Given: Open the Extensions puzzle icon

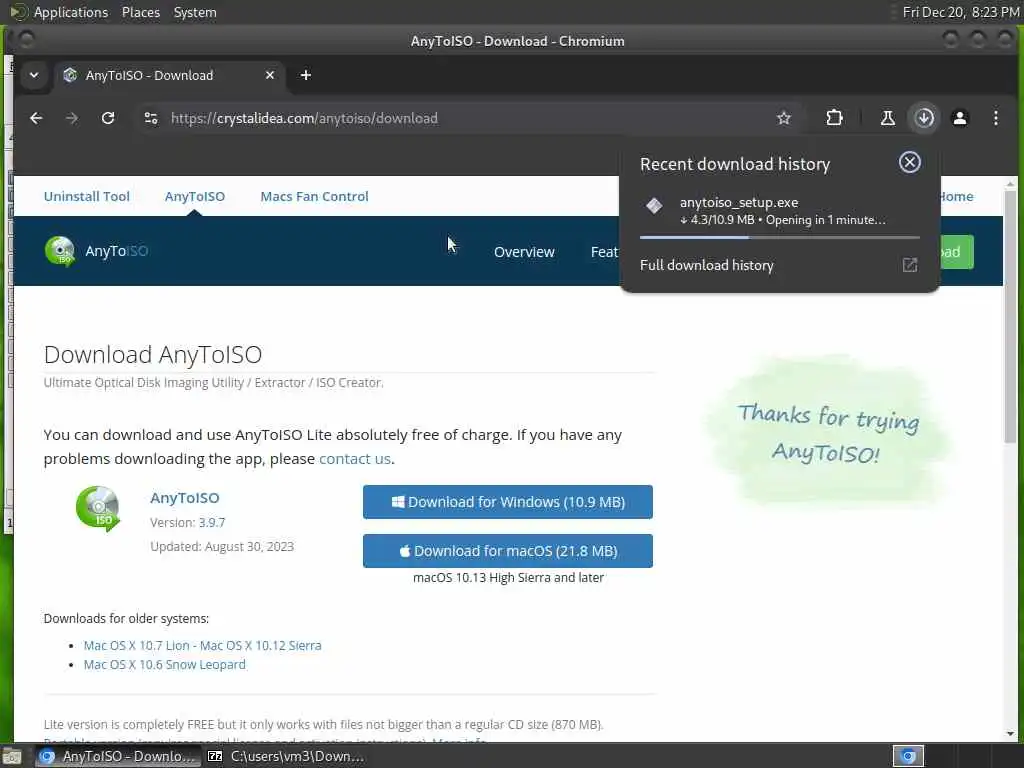Looking at the screenshot, I should pyautogui.click(x=834, y=118).
